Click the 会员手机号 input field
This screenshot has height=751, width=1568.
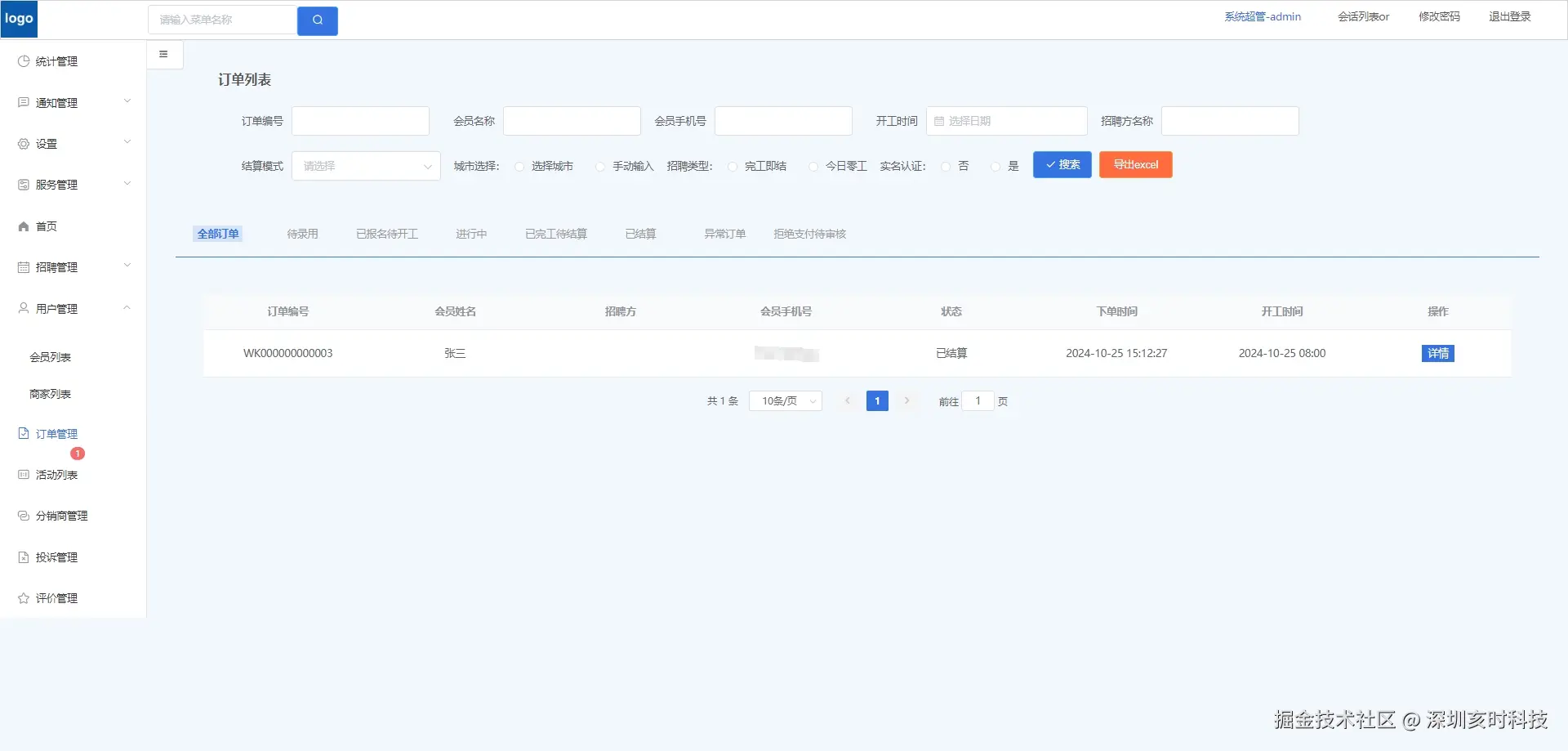point(784,121)
